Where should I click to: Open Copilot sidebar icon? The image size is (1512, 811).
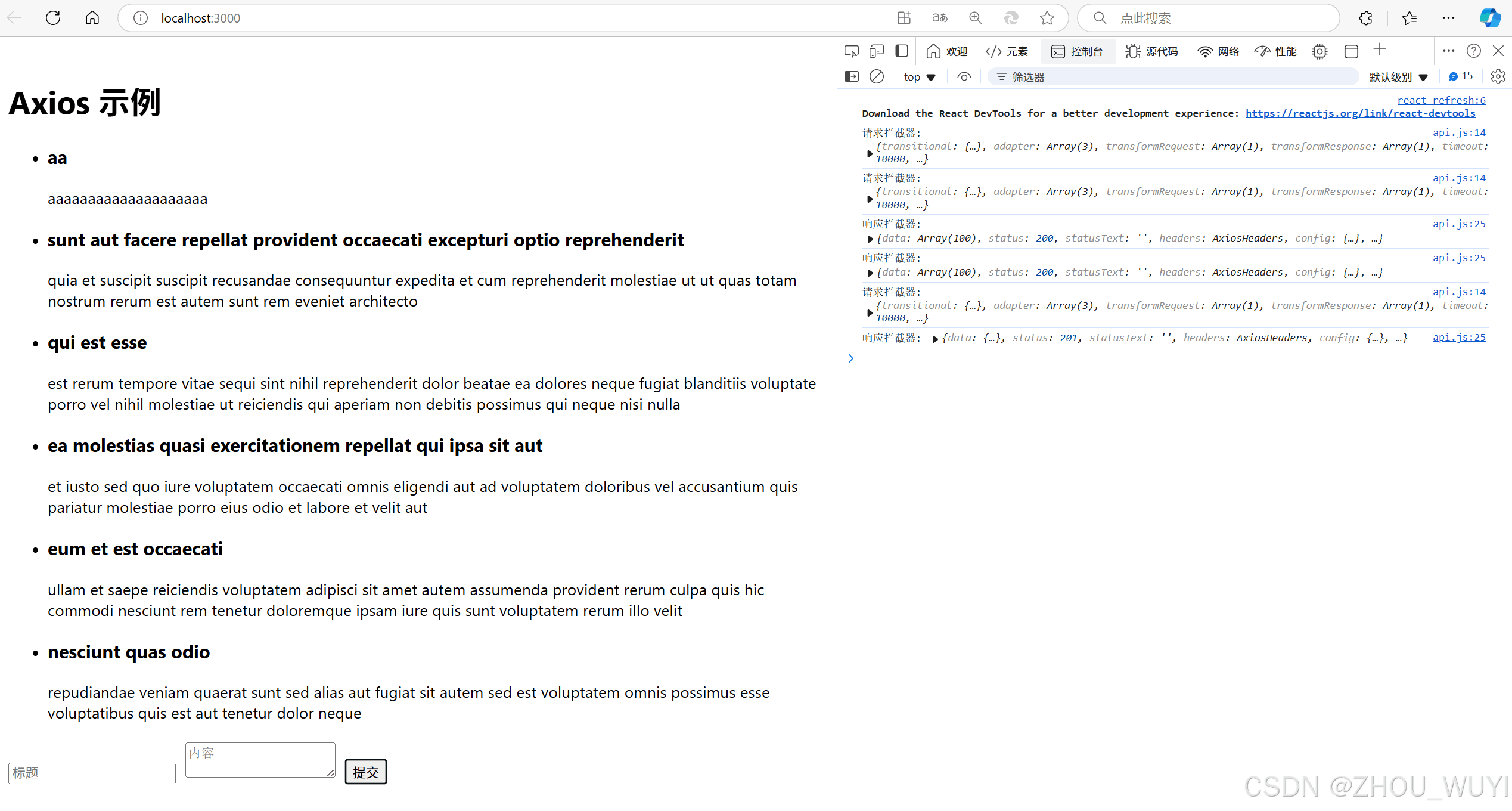pos(1490,18)
